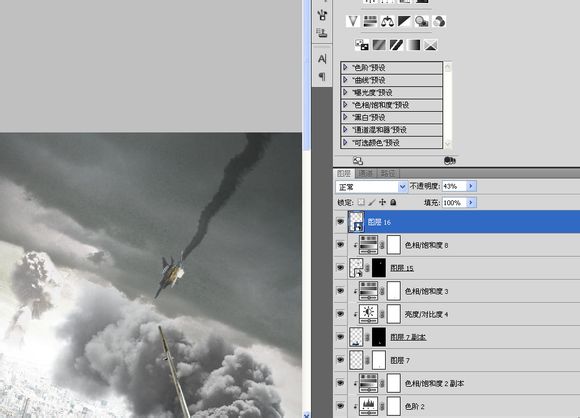Add a Photo Filter adjustment
The width and height of the screenshot is (580, 418).
point(421,21)
